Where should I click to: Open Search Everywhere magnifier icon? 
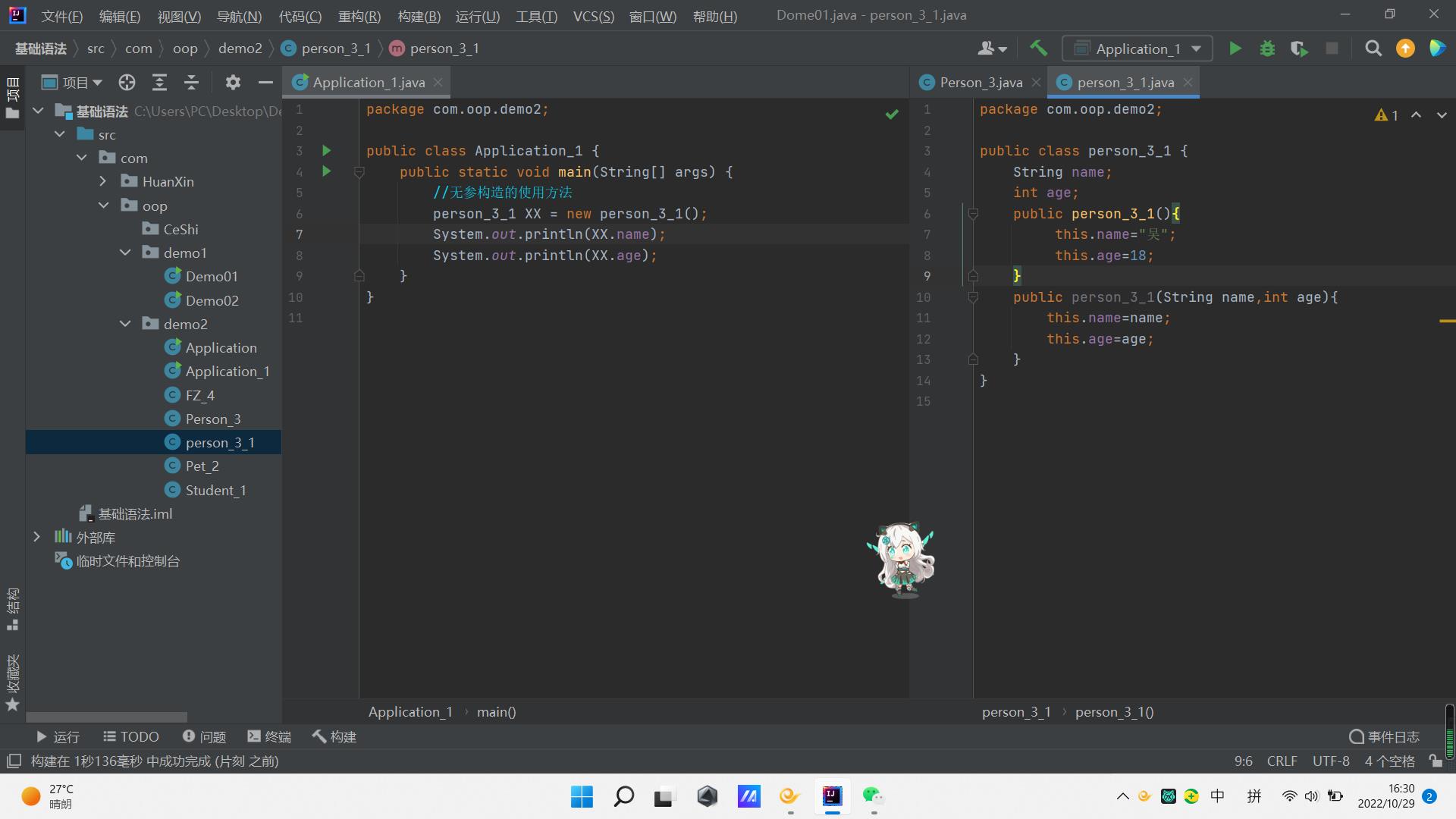pyautogui.click(x=1373, y=49)
